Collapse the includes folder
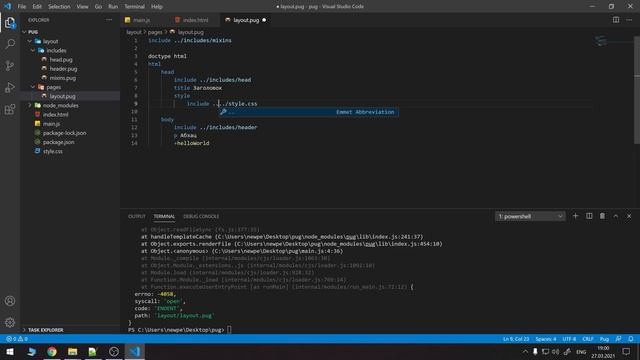Viewport: 640px width, 360px height. [56, 50]
